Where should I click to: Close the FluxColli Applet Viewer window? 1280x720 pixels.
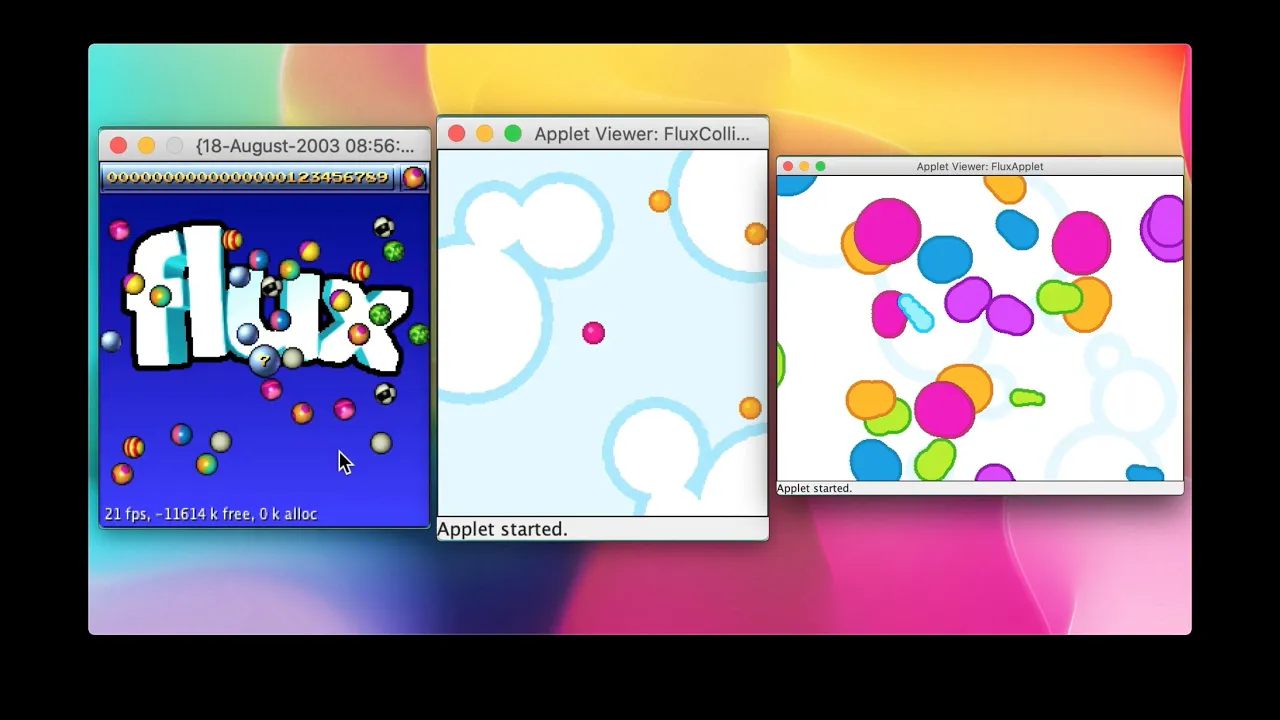456,134
